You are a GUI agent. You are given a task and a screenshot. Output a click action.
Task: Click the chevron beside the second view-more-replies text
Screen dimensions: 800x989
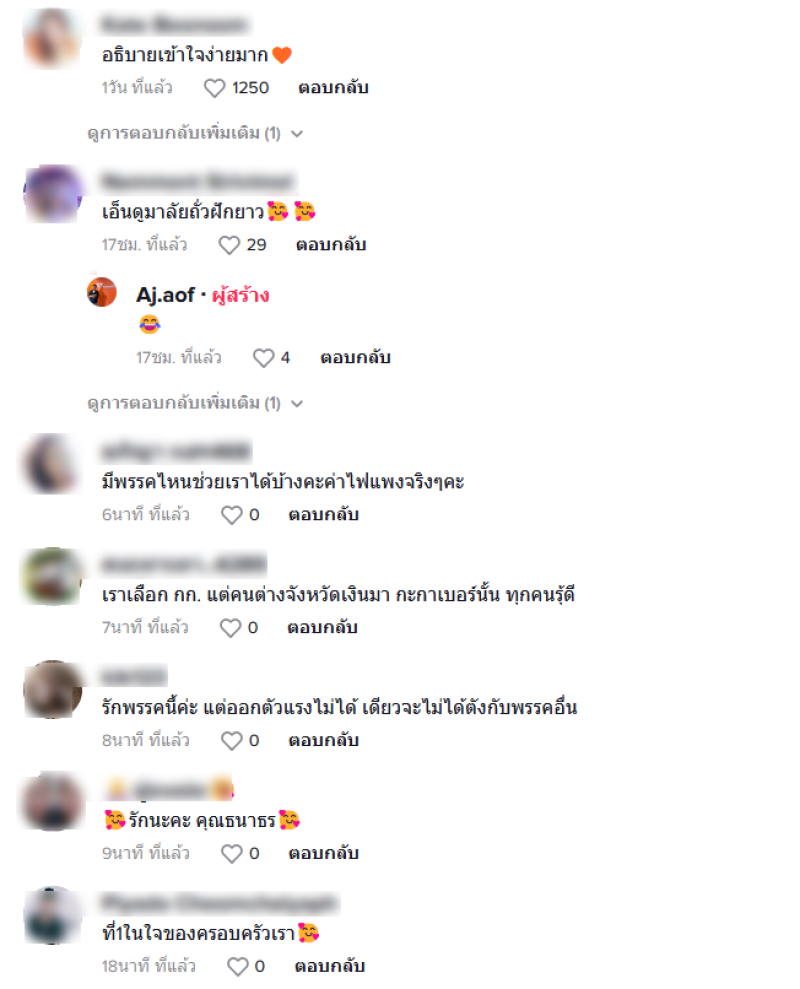(x=297, y=404)
